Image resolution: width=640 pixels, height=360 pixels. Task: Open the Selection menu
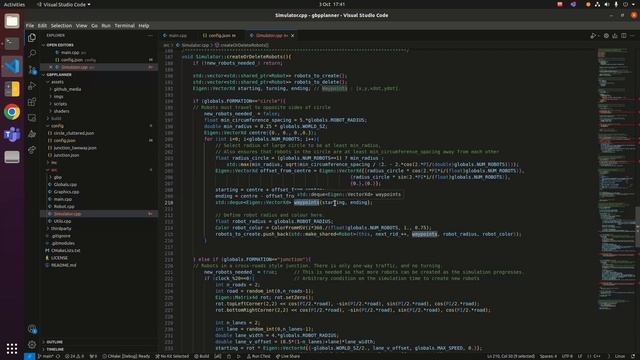point(61,26)
